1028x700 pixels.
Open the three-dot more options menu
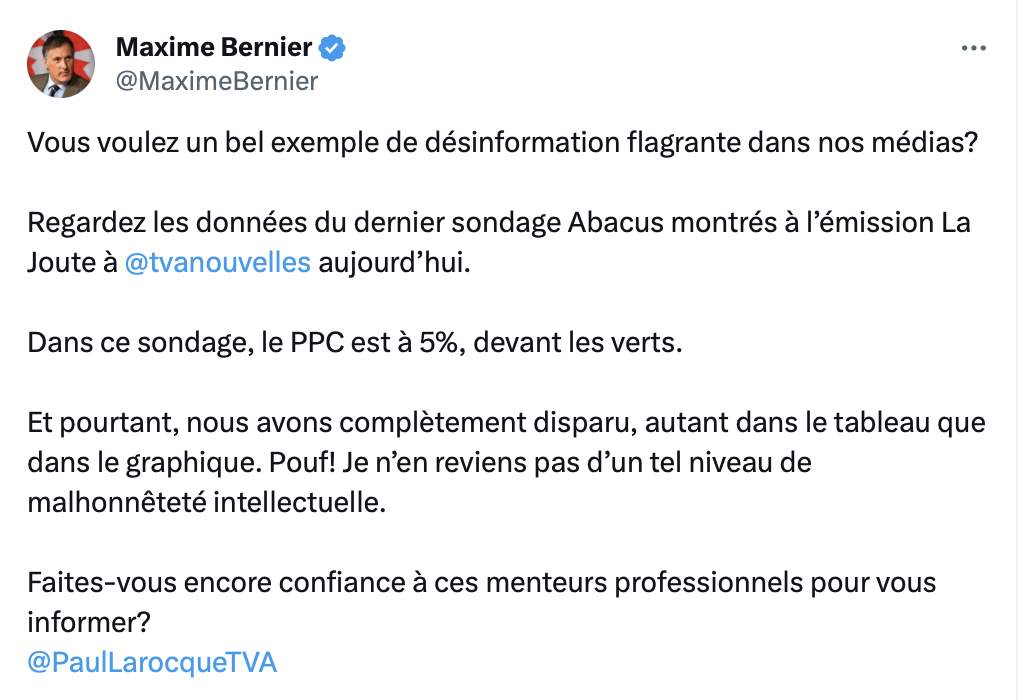pyautogui.click(x=974, y=48)
